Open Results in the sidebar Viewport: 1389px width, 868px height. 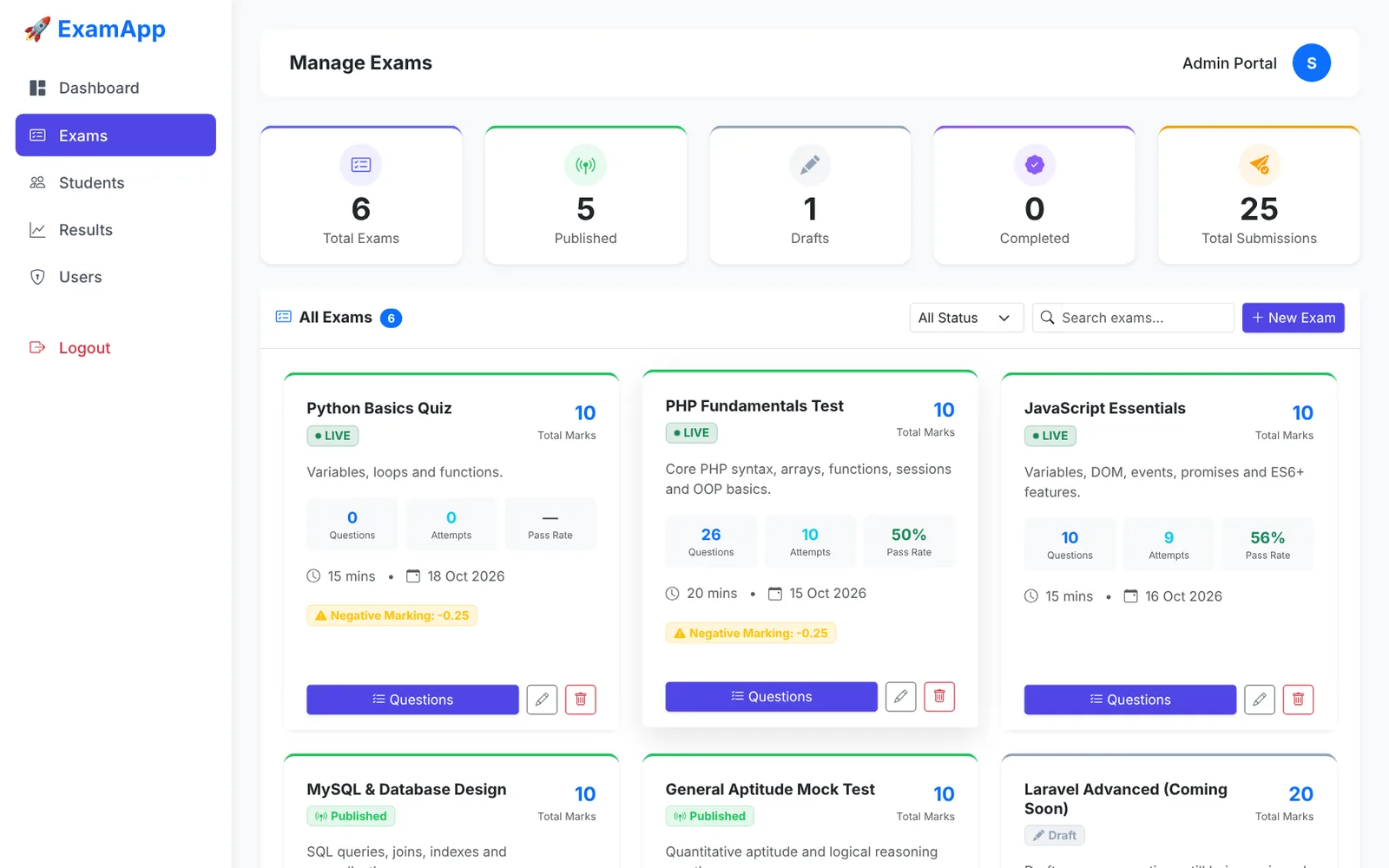(x=115, y=230)
